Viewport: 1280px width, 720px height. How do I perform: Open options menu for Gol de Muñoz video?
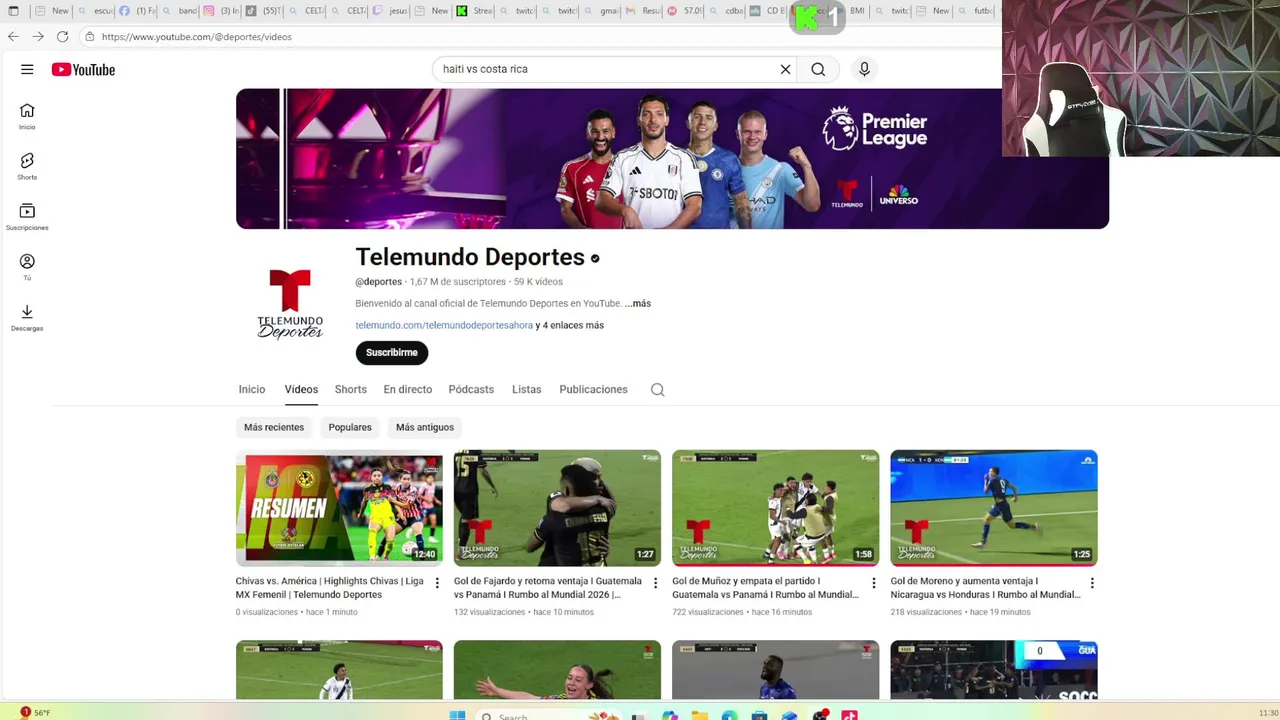click(873, 583)
